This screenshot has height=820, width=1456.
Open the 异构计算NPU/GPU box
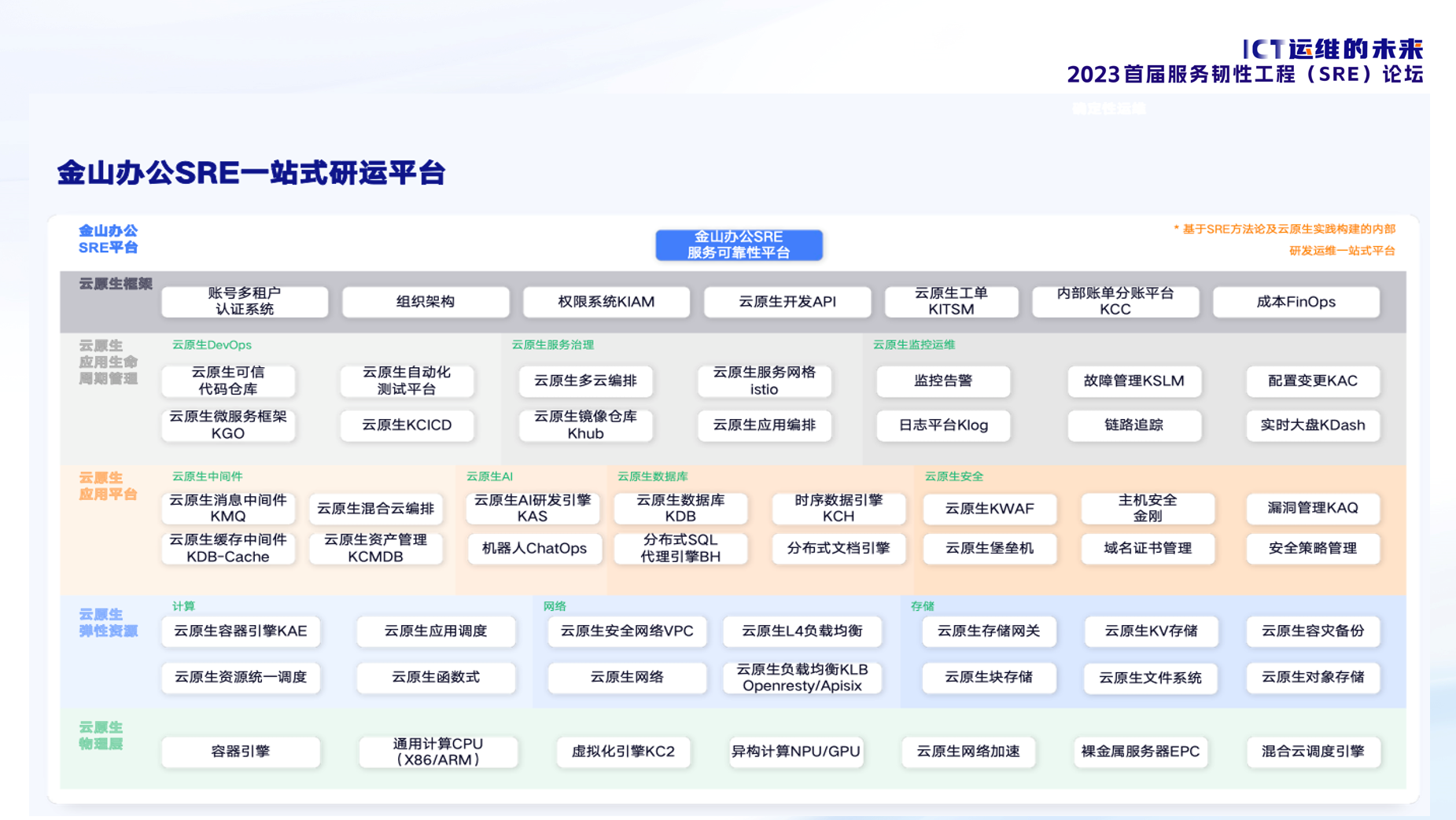795,752
